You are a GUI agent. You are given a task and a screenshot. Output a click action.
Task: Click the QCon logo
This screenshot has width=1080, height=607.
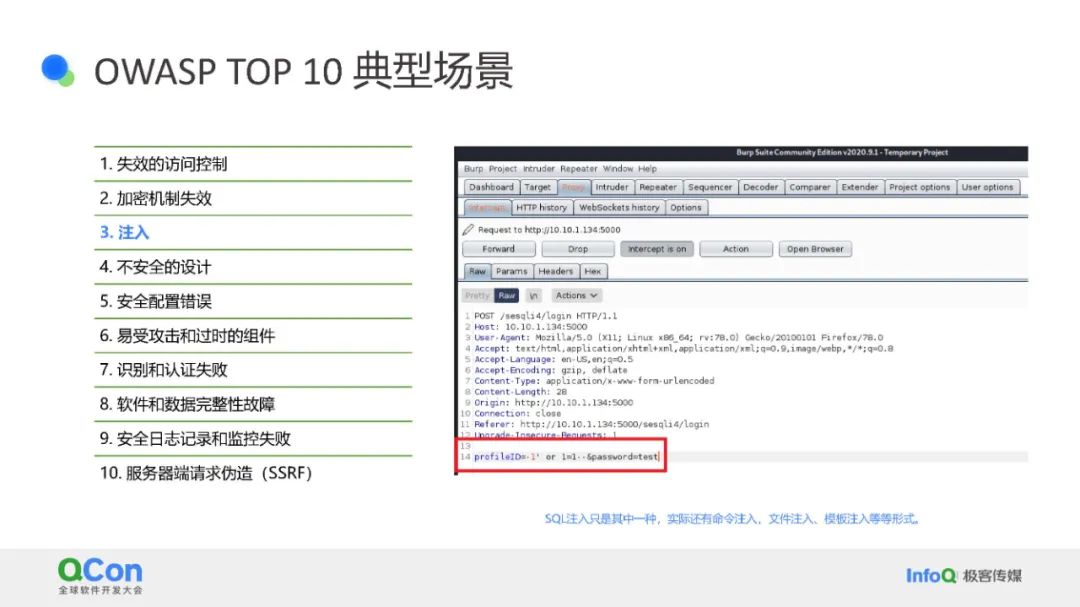point(101,576)
